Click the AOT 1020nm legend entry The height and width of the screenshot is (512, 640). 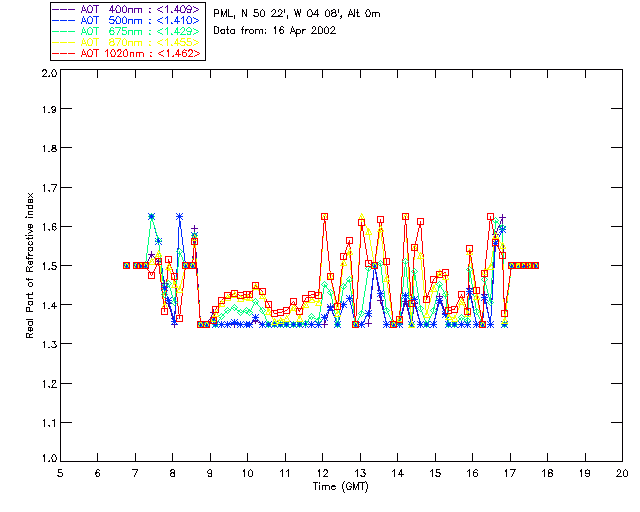[127, 53]
